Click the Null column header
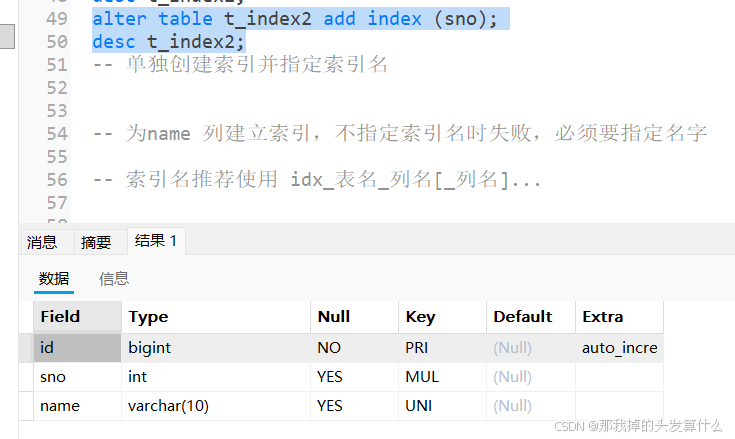The width and height of the screenshot is (735, 439). [x=354, y=317]
